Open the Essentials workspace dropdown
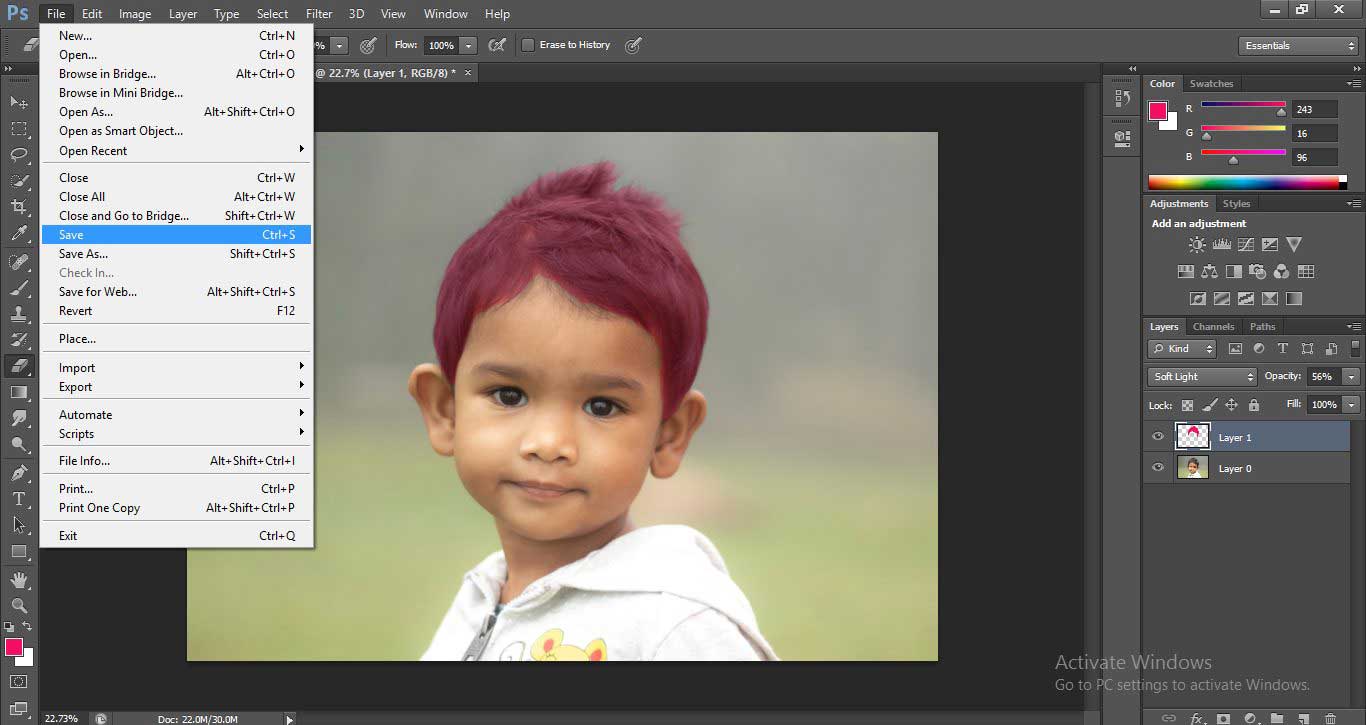This screenshot has width=1366, height=725. click(x=1297, y=45)
